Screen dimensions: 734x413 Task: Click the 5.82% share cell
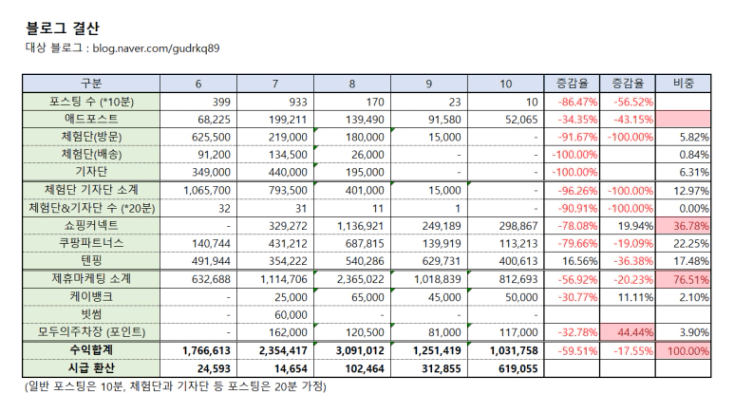coord(683,137)
